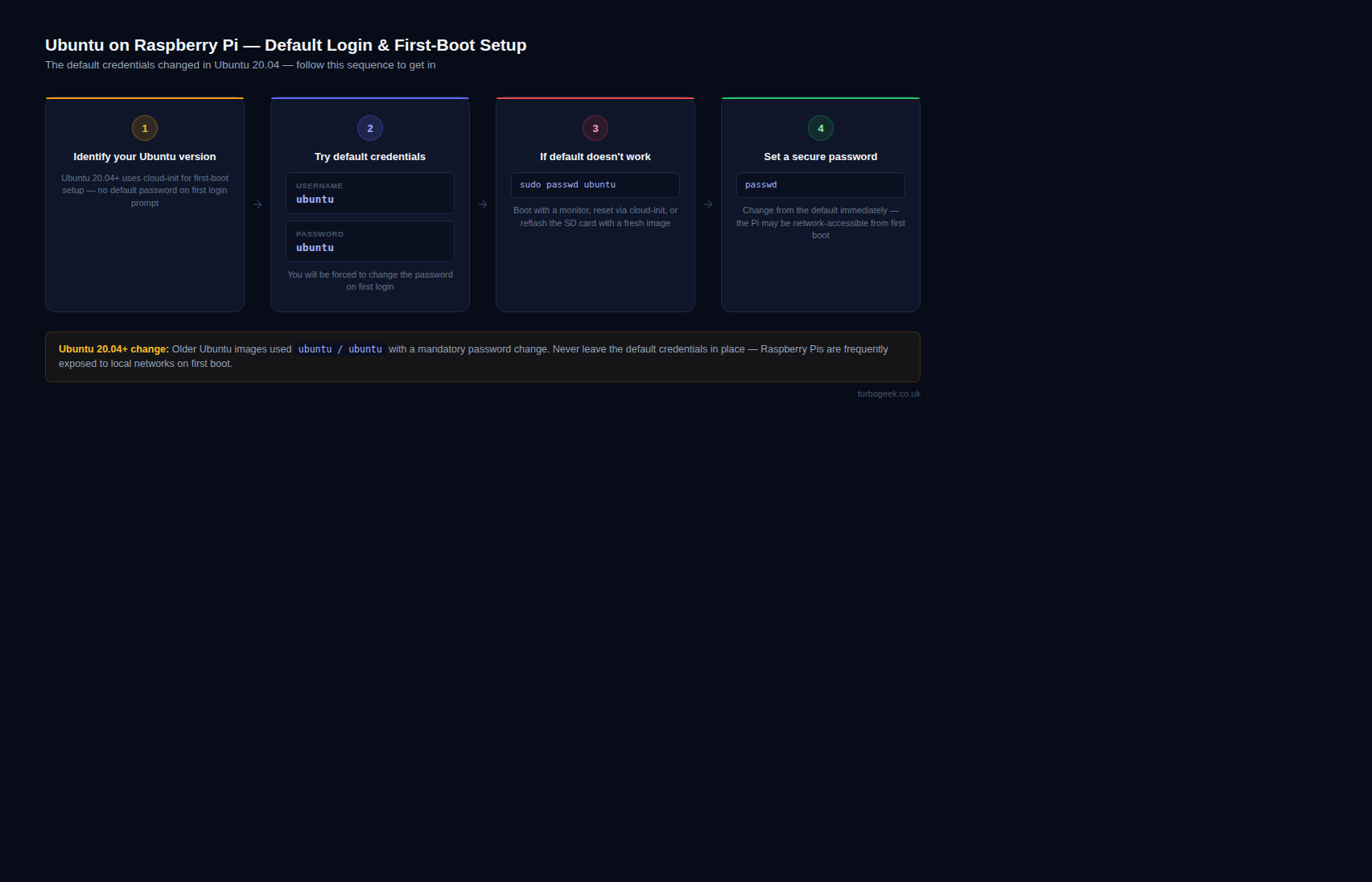
Task: Click the 'ubuntu / ubuntu' inline code in the note
Action: click(340, 349)
